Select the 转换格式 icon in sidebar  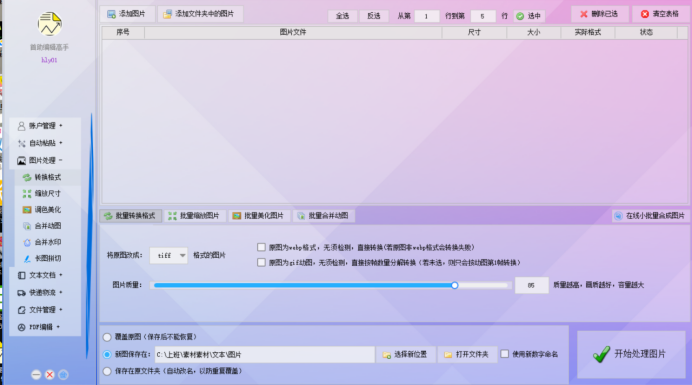coord(27,177)
